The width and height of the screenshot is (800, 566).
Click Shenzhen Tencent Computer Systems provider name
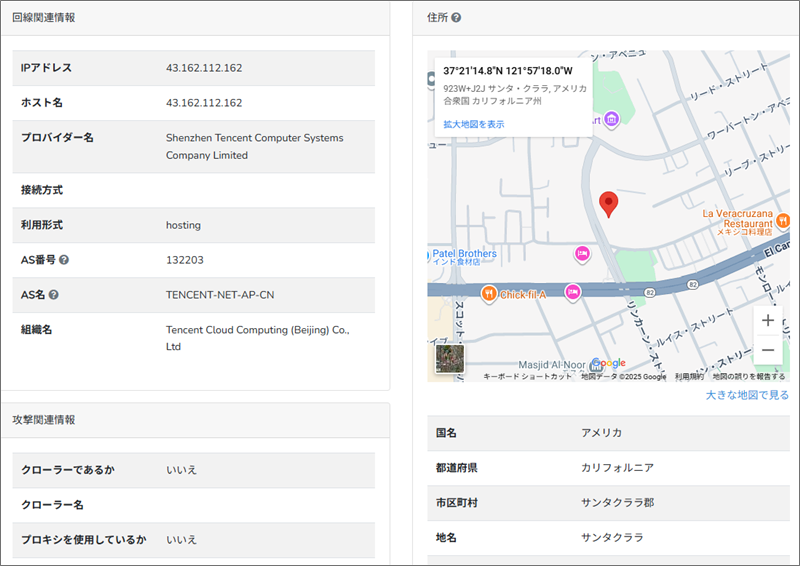click(255, 146)
